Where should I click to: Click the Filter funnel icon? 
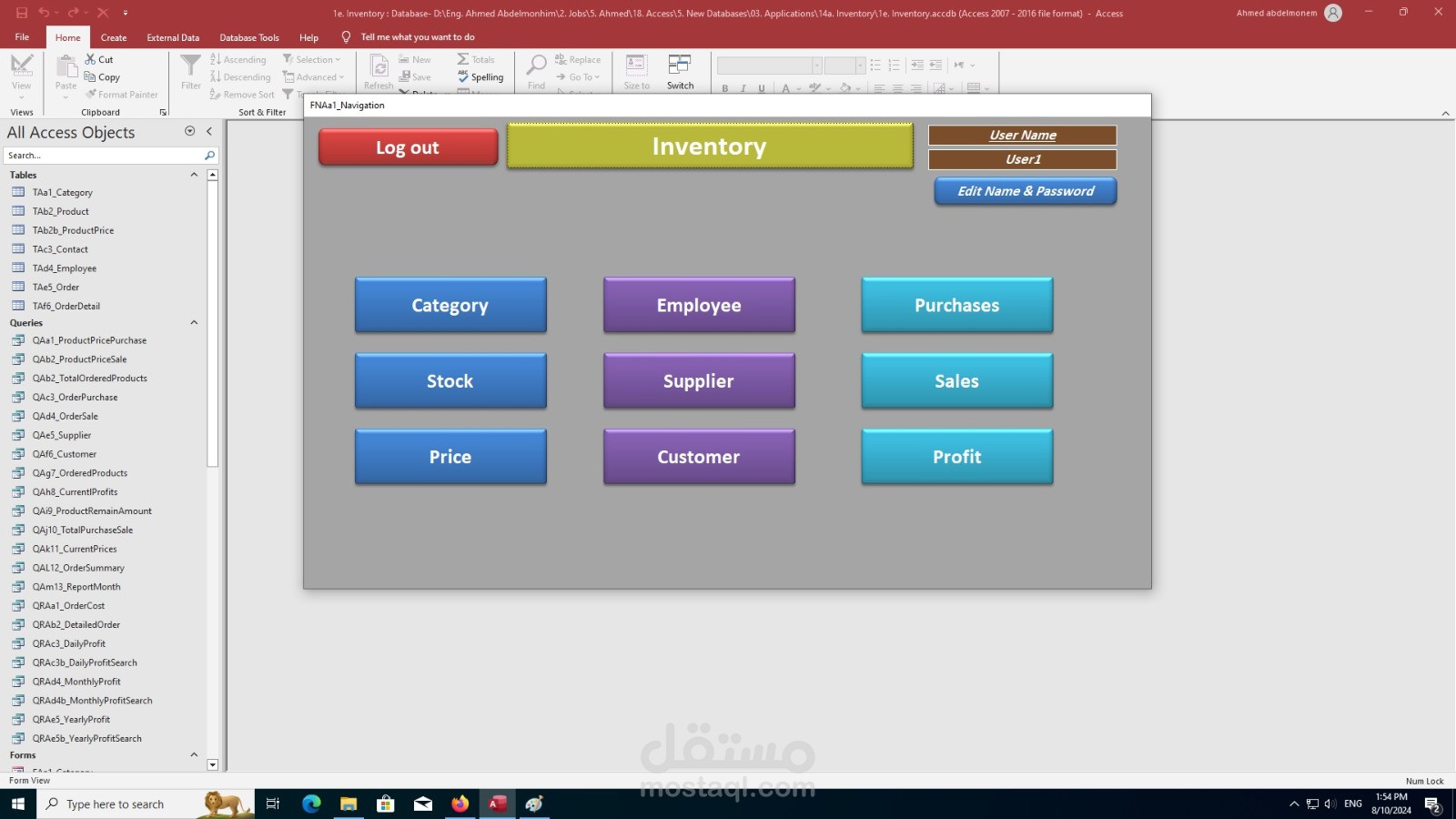[x=190, y=66]
